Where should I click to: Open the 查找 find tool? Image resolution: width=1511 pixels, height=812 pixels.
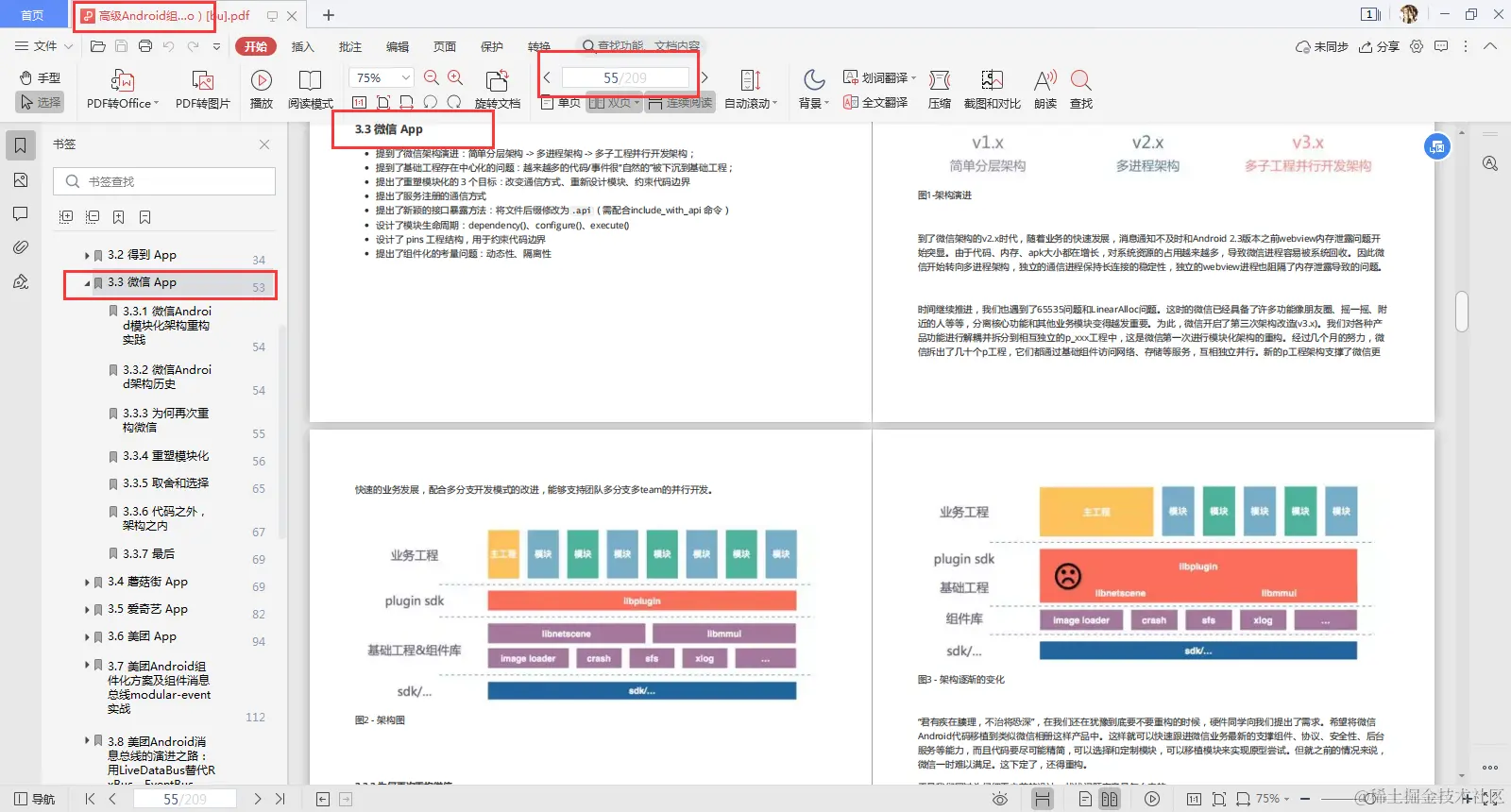(x=1081, y=90)
